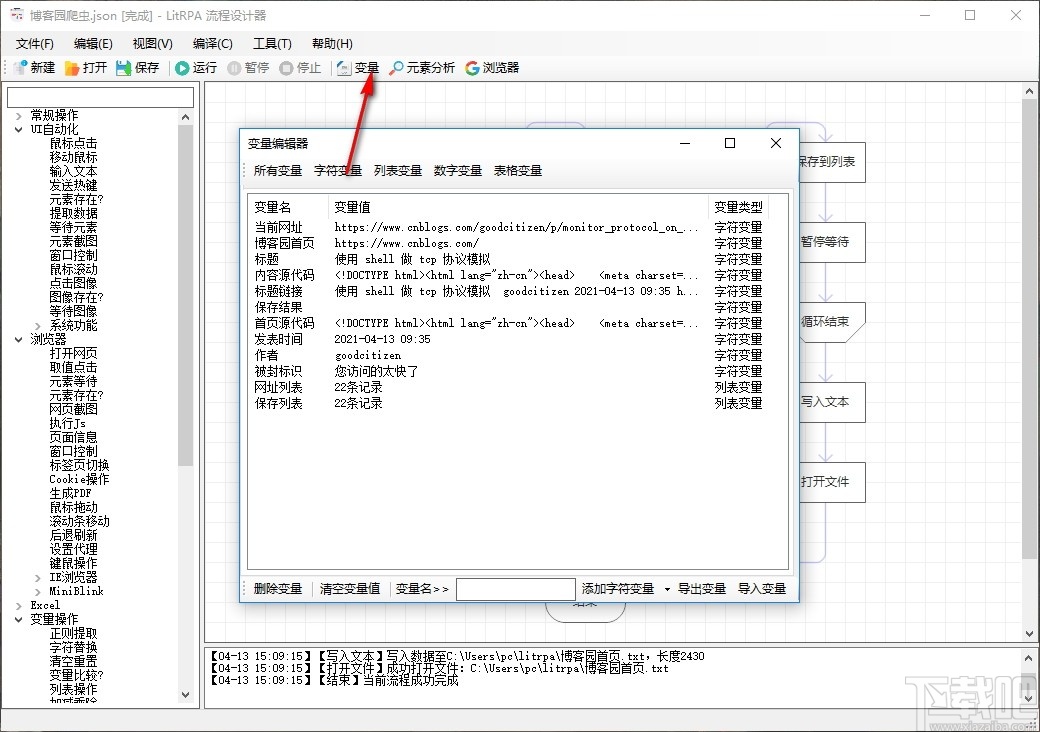Expand the IE浏览器 tree node
1040x732 pixels.
[x=38, y=577]
